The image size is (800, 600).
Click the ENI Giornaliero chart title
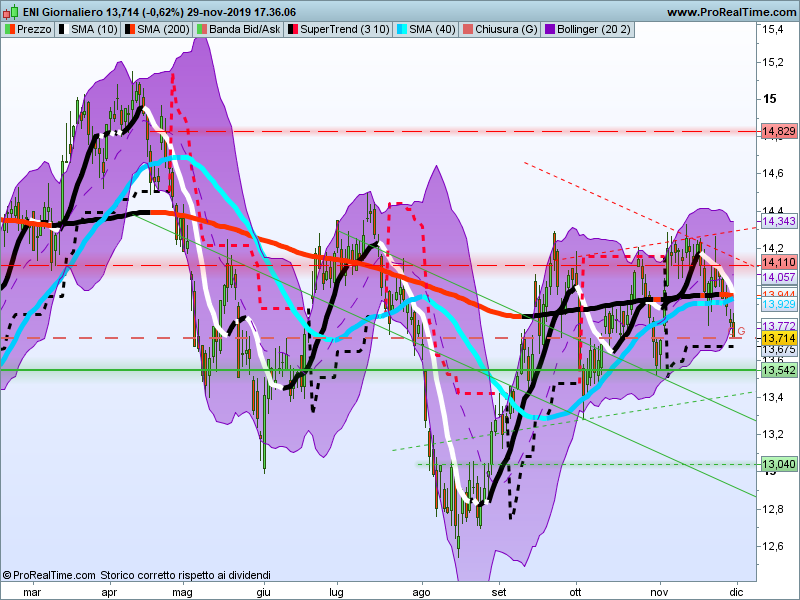coord(63,12)
